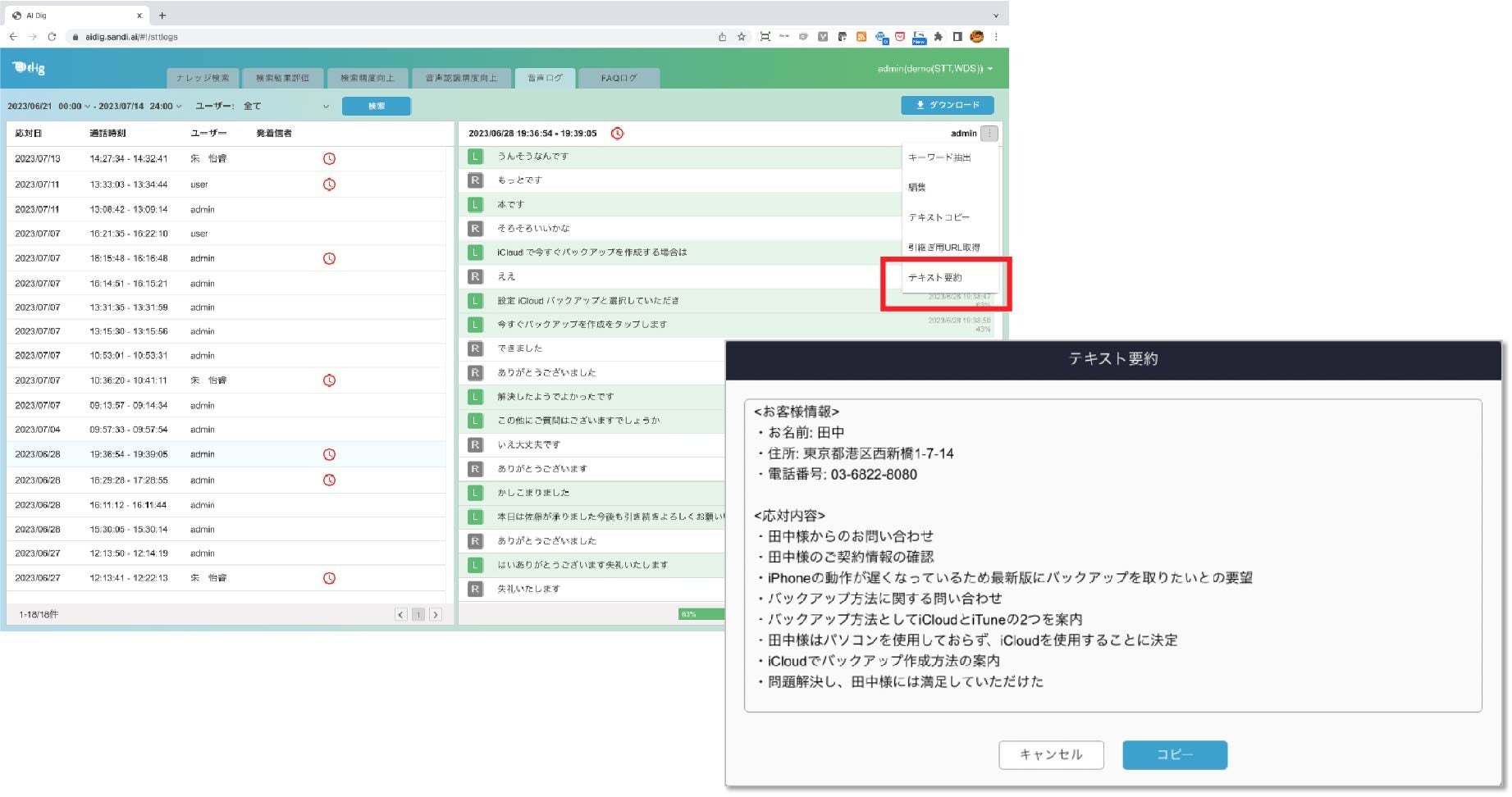This screenshot has height=797, width=1512.
Task: Click the red clock icon next to conversation timestamp 19:36:54
Action: pos(618,132)
